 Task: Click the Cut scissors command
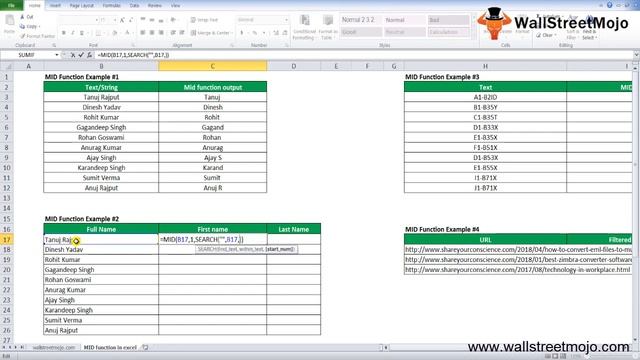(x=27, y=17)
